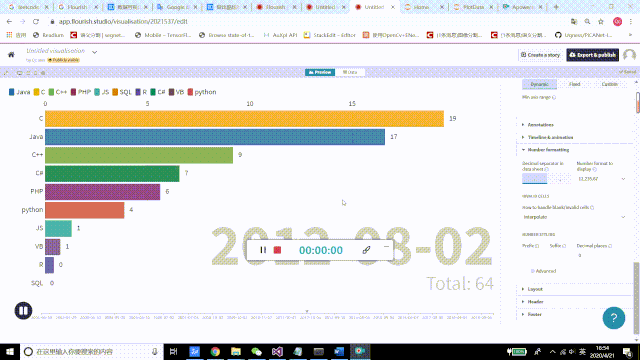Open the browser zoom magnifier icon
The width and height of the screenshot is (640, 360).
click(587, 22)
